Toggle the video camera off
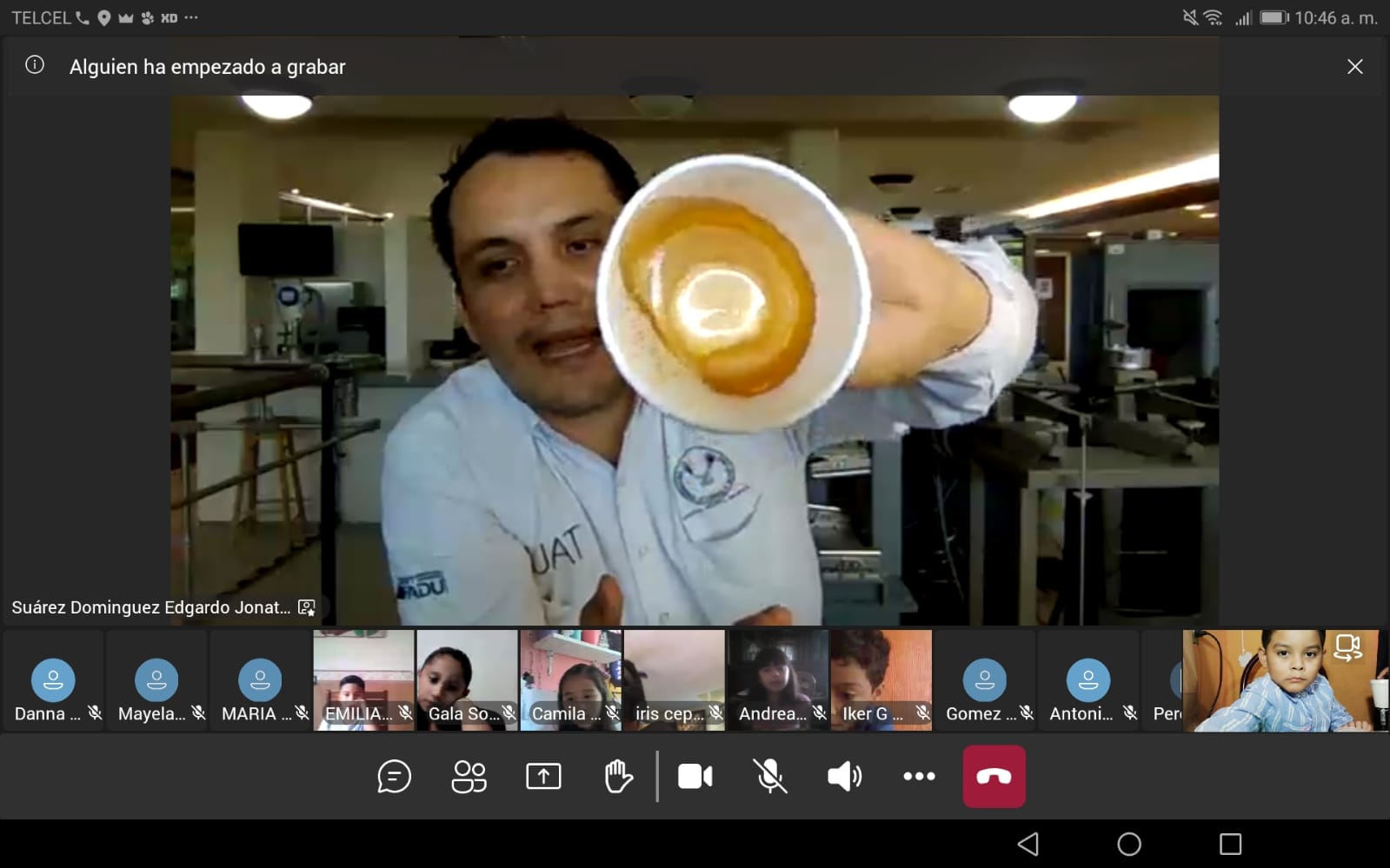1390x868 pixels. coord(695,776)
